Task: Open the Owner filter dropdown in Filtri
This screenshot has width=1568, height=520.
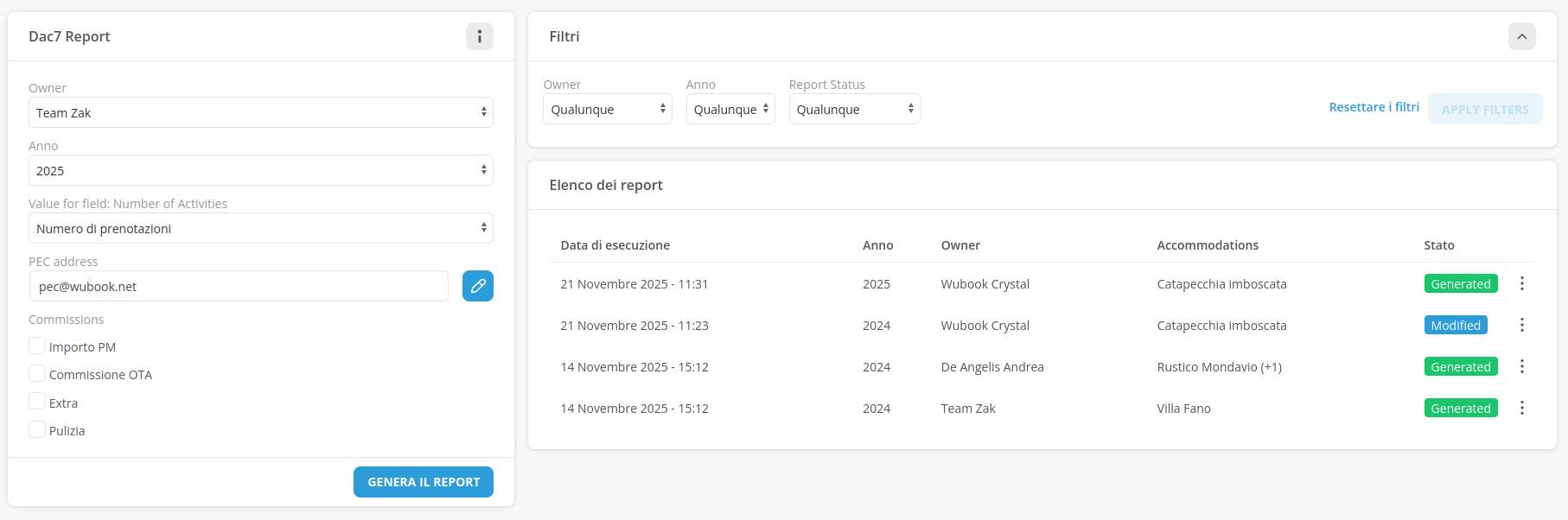Action: pyautogui.click(x=607, y=109)
